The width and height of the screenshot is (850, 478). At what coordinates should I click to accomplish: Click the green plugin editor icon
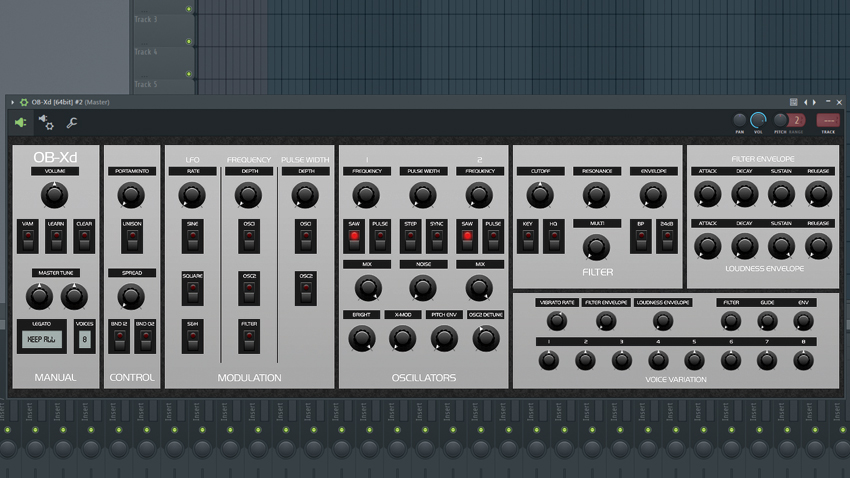[x=21, y=122]
